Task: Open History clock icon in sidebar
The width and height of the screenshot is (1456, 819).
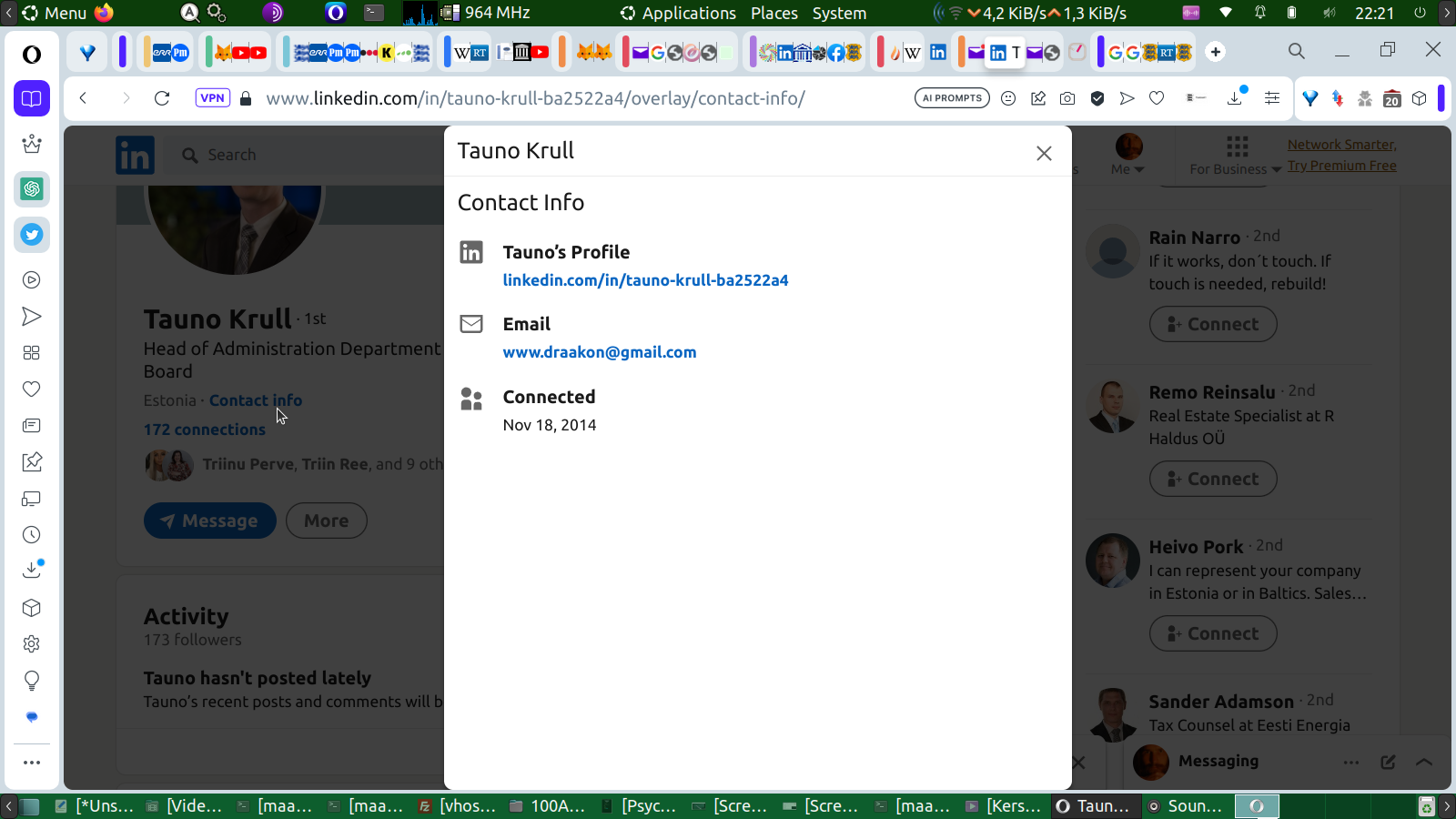Action: click(x=32, y=535)
